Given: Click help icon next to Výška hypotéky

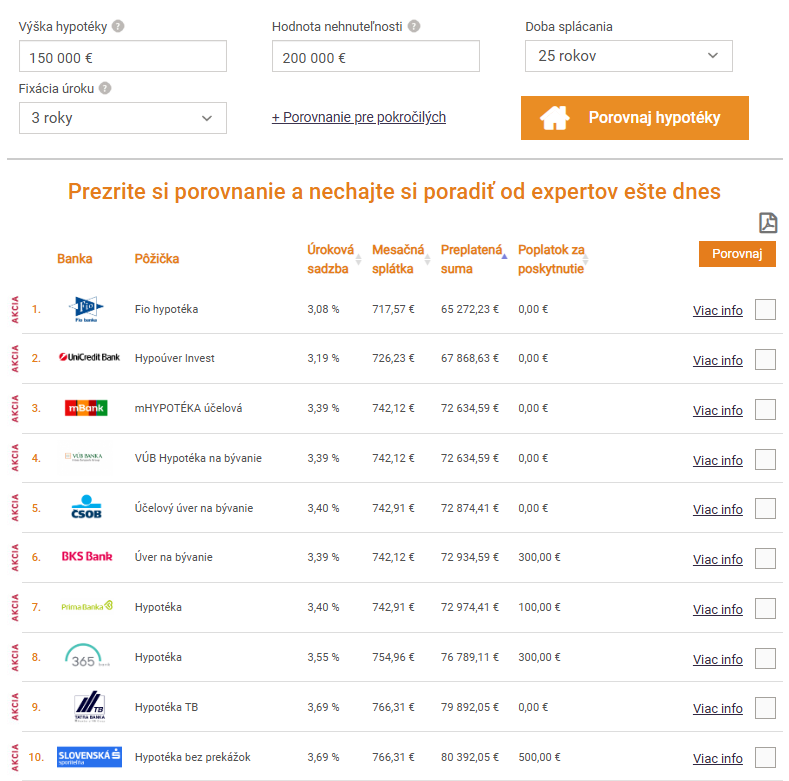Looking at the screenshot, I should (x=118, y=26).
